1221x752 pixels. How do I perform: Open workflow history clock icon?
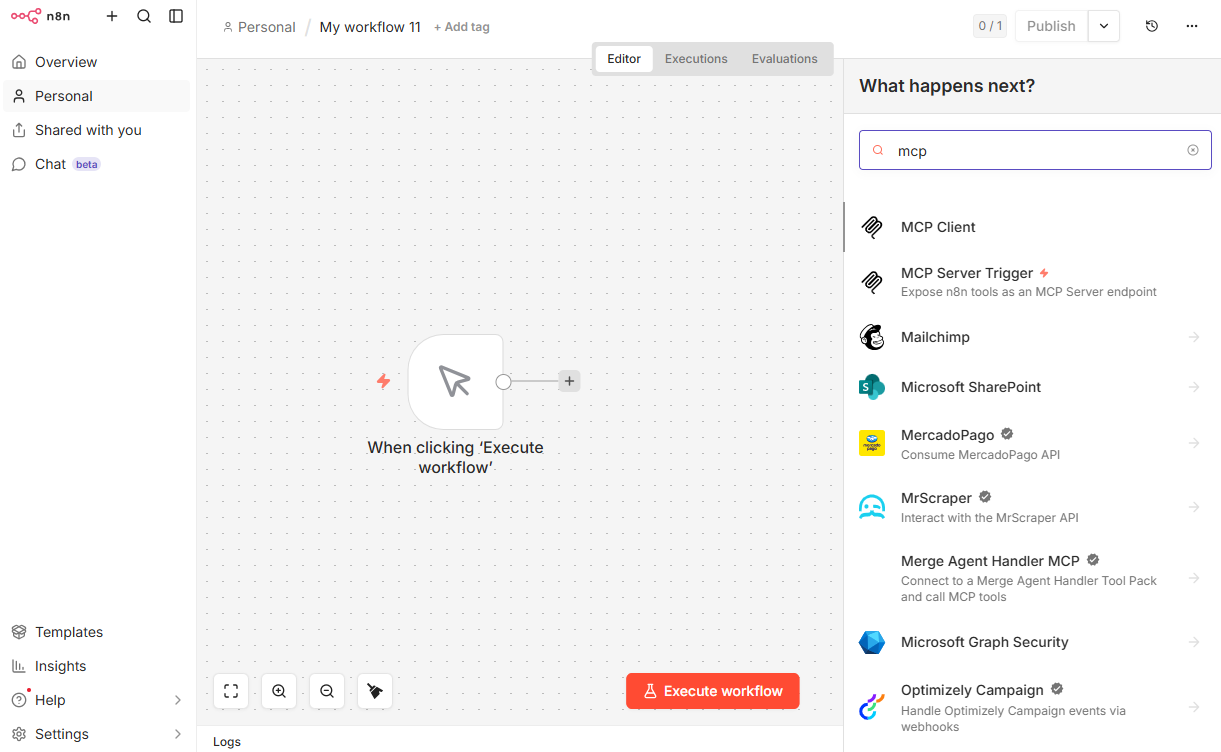click(x=1152, y=26)
